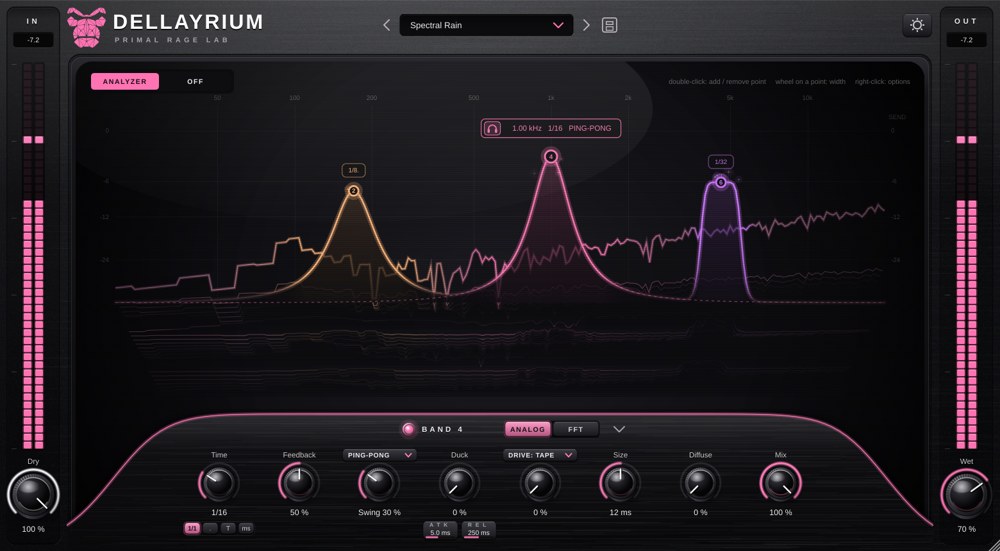Screen dimensions: 1000x551
Task: Click the input level meter
Action: 33,256
